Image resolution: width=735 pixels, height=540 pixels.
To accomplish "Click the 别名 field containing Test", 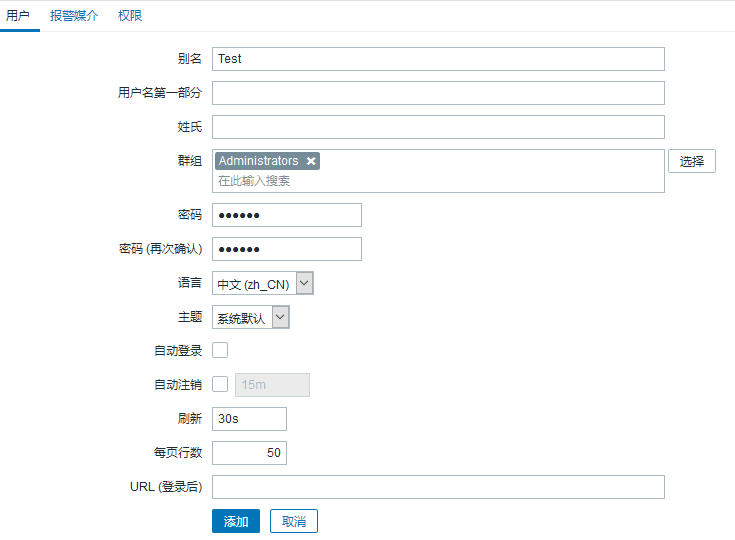I will coord(438,59).
